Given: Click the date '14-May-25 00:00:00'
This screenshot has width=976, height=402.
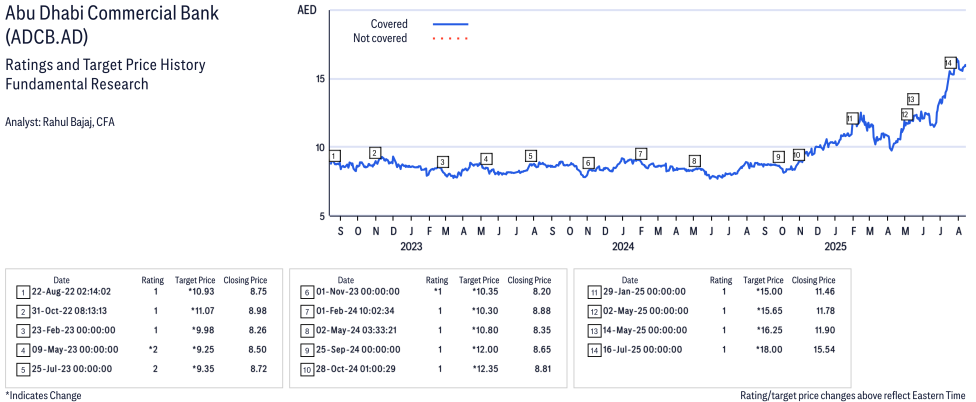Looking at the screenshot, I should 645,330.
